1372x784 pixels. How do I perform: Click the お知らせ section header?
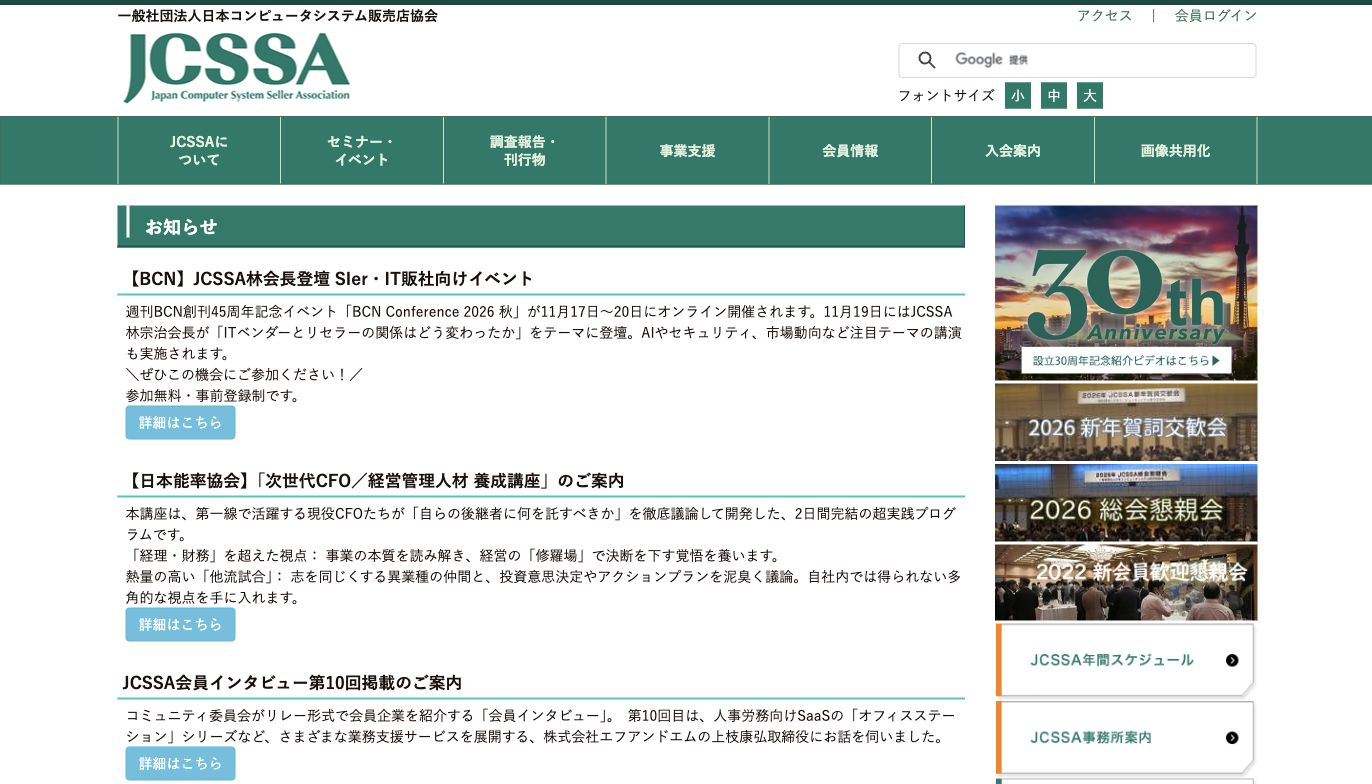[x=541, y=226]
